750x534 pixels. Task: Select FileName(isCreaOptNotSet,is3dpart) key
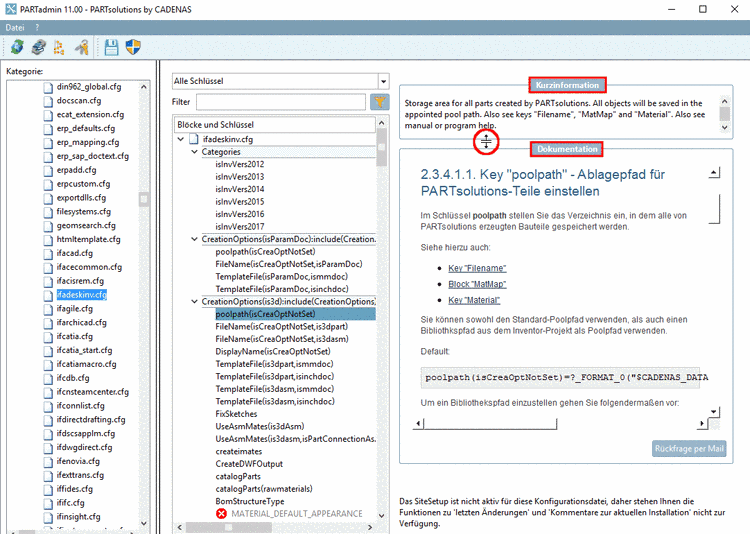281,326
